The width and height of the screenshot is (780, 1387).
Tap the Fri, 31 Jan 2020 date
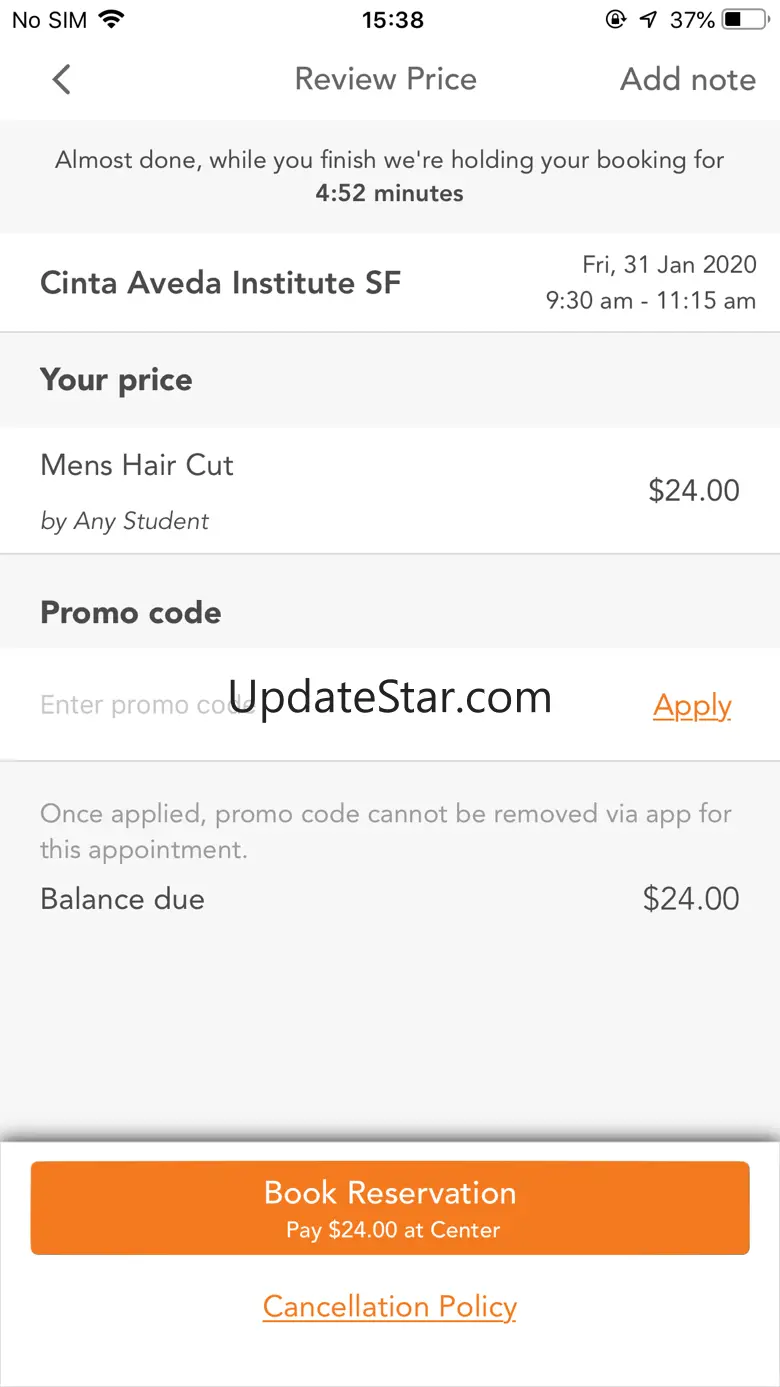click(669, 265)
